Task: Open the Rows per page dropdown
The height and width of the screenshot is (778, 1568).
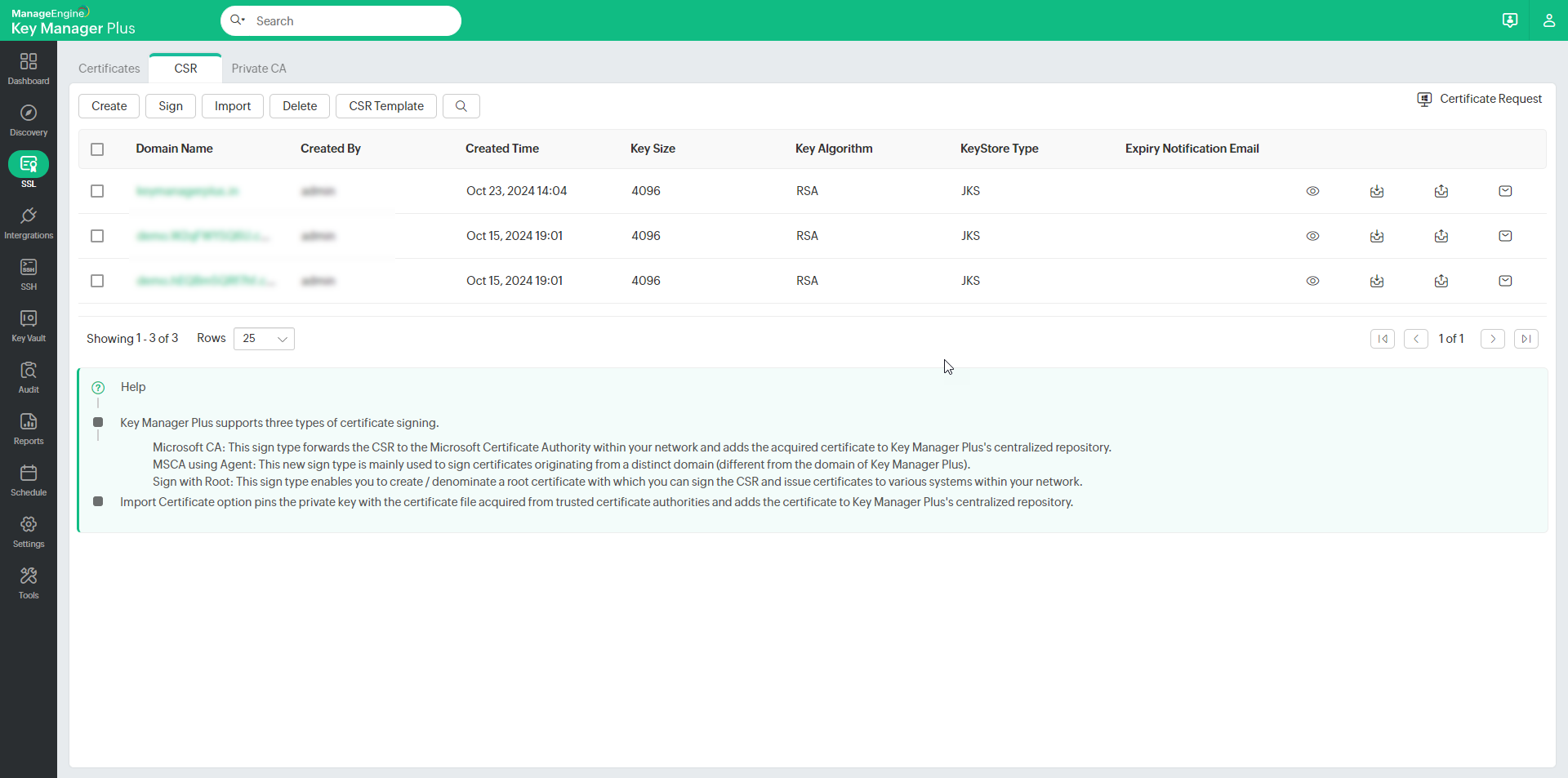Action: [x=263, y=338]
